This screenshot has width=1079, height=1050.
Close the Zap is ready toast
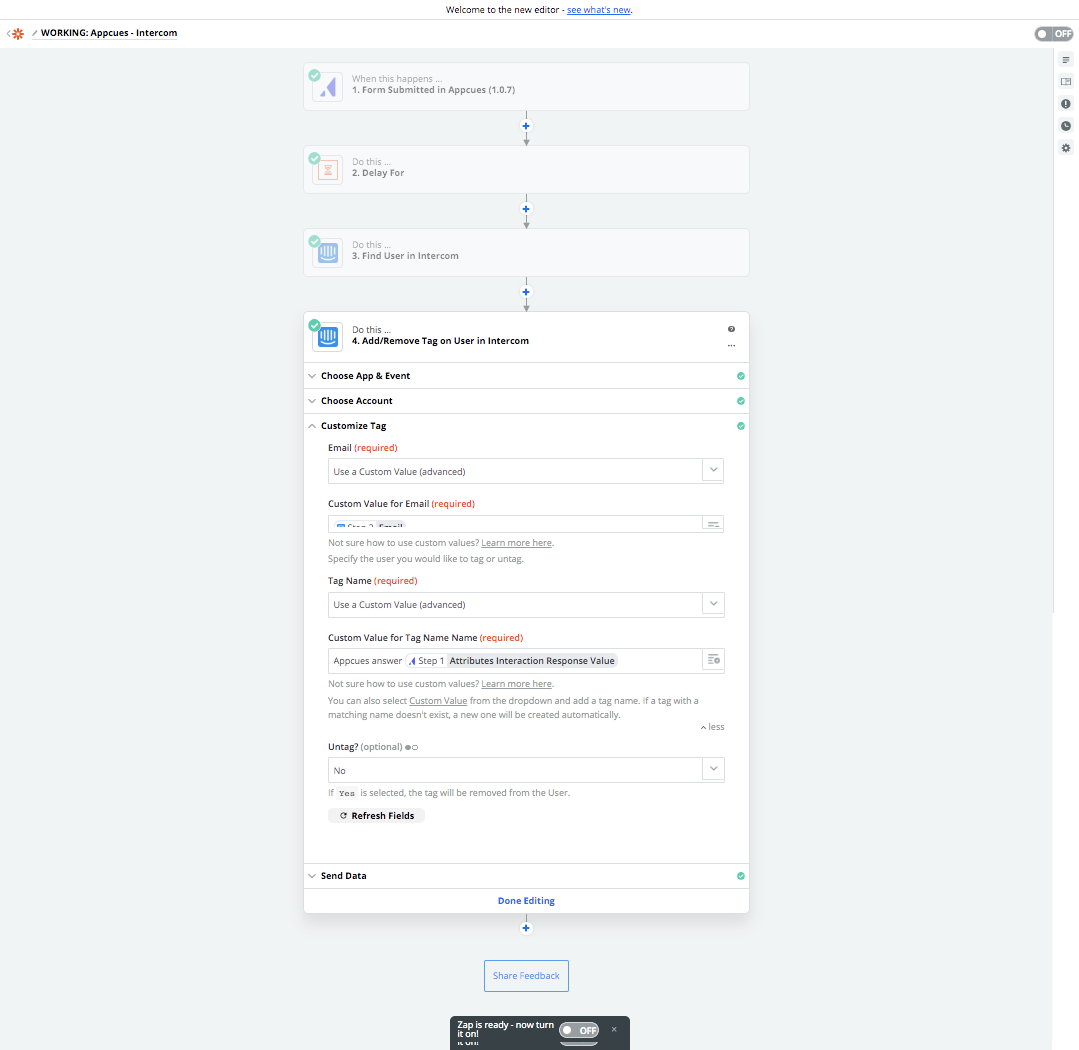(614, 1029)
